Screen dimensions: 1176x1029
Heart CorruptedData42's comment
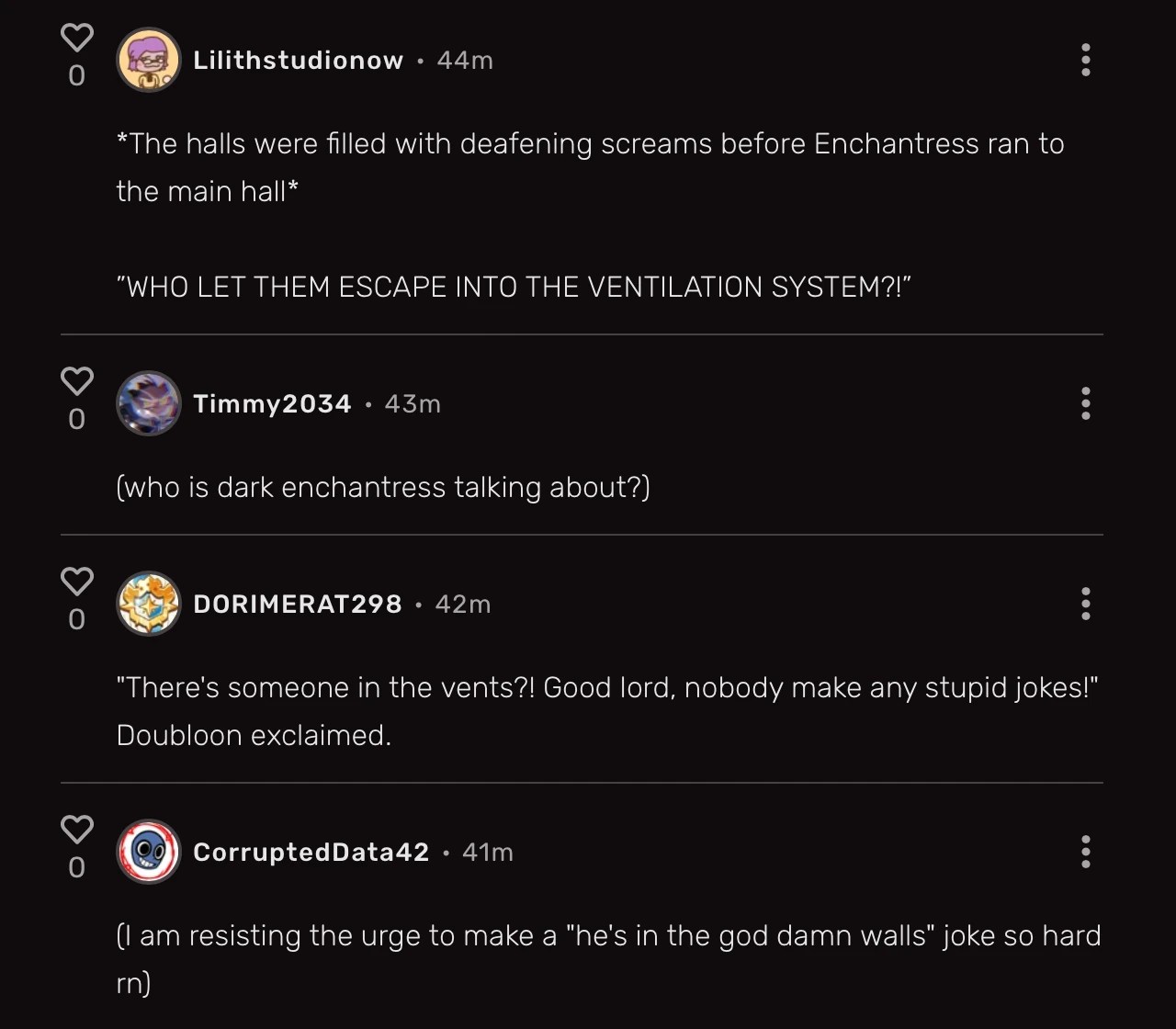coord(77,829)
